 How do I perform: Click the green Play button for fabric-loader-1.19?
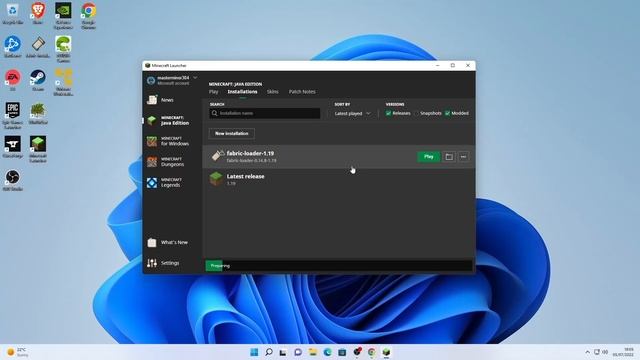pos(429,157)
